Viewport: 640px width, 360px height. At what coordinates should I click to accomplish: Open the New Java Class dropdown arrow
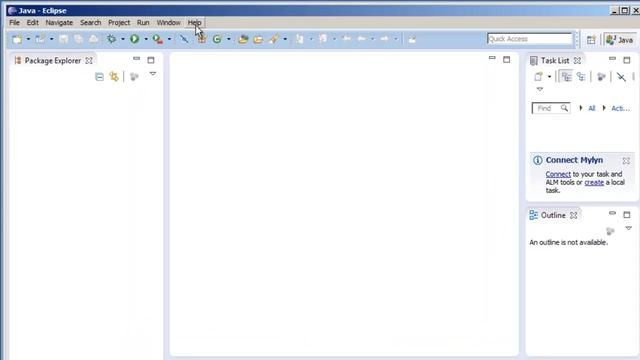coord(229,39)
